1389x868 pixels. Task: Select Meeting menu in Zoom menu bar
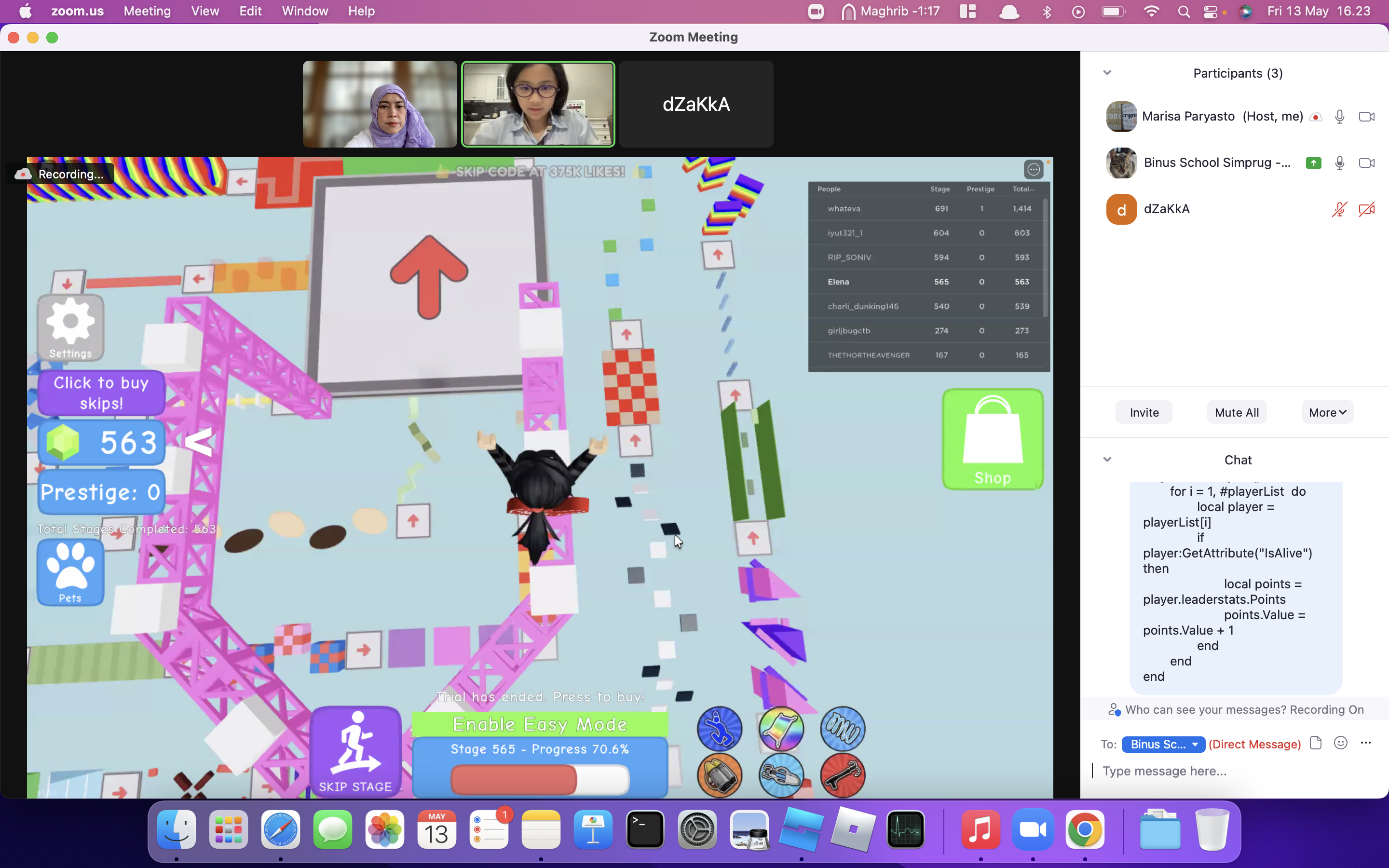tap(145, 11)
